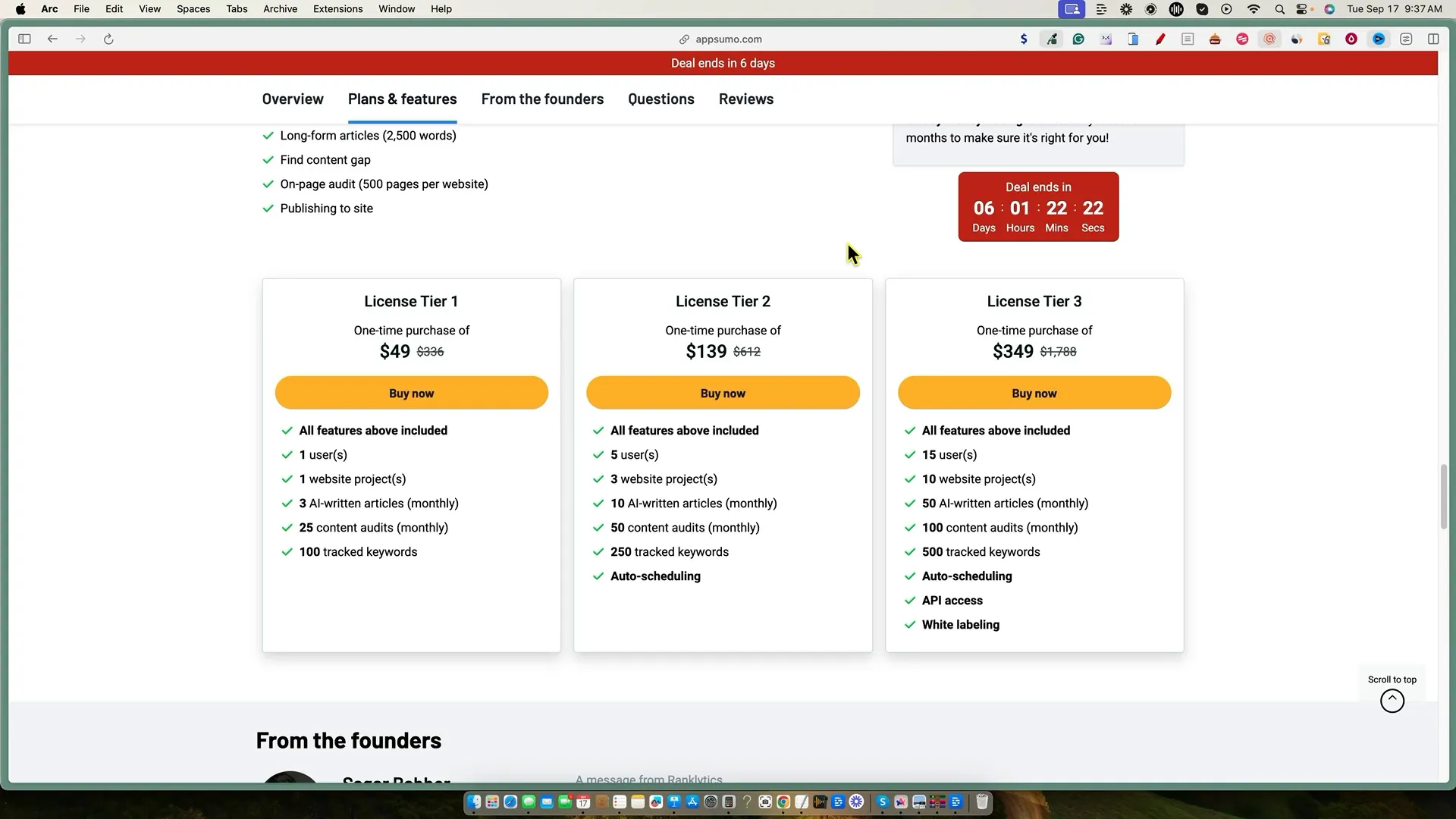Click the Scroll to top arrow button
The height and width of the screenshot is (819, 1456).
click(x=1392, y=701)
